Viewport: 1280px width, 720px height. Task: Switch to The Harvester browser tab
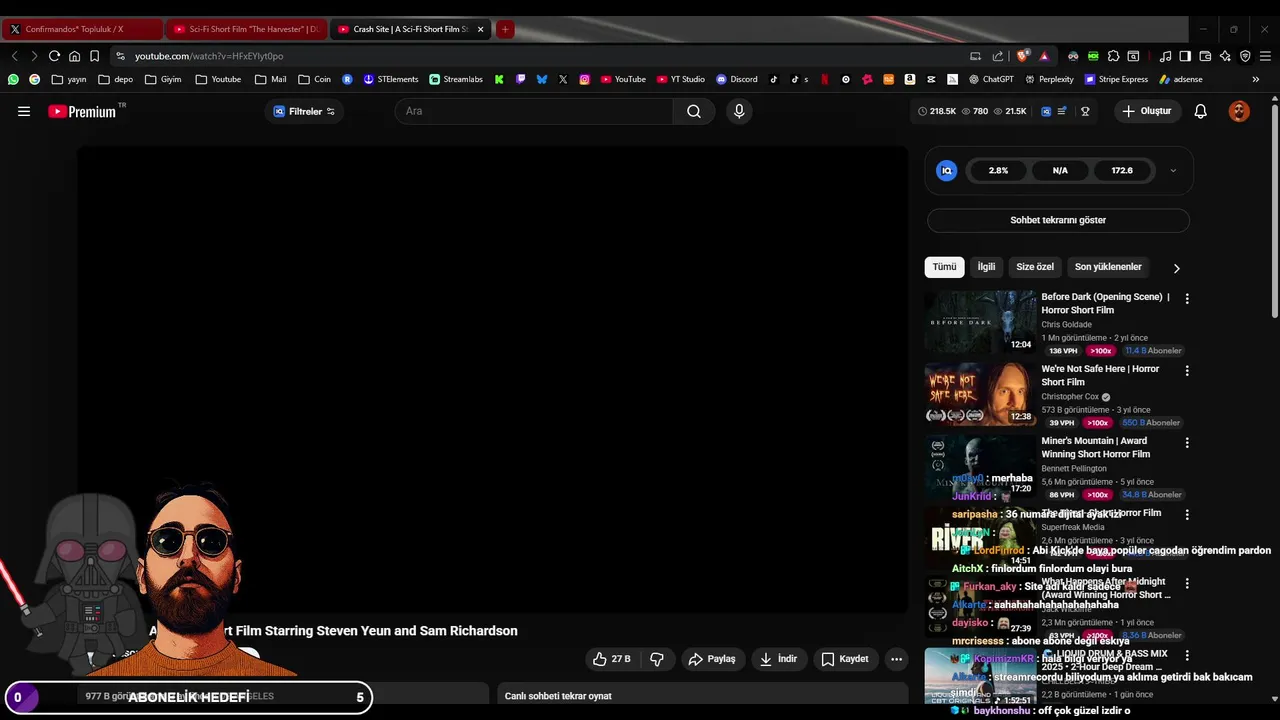247,29
